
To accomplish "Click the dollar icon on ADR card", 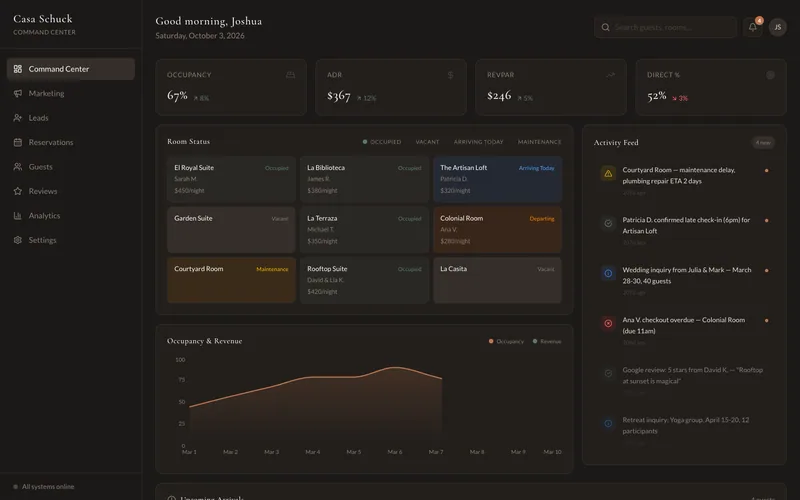I will click(451, 75).
